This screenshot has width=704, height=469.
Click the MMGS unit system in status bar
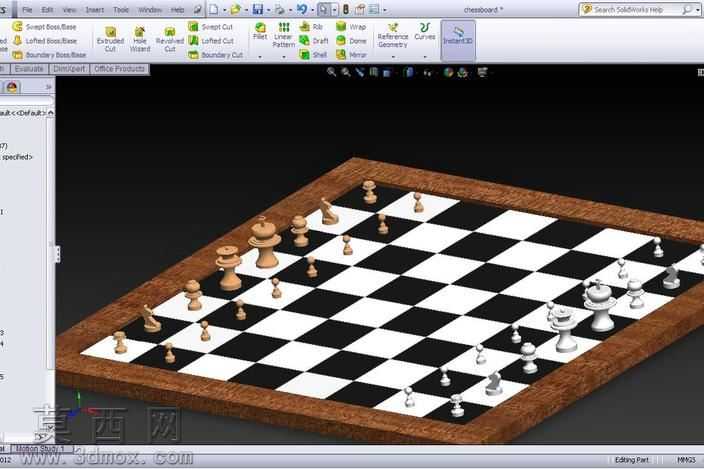click(686, 460)
